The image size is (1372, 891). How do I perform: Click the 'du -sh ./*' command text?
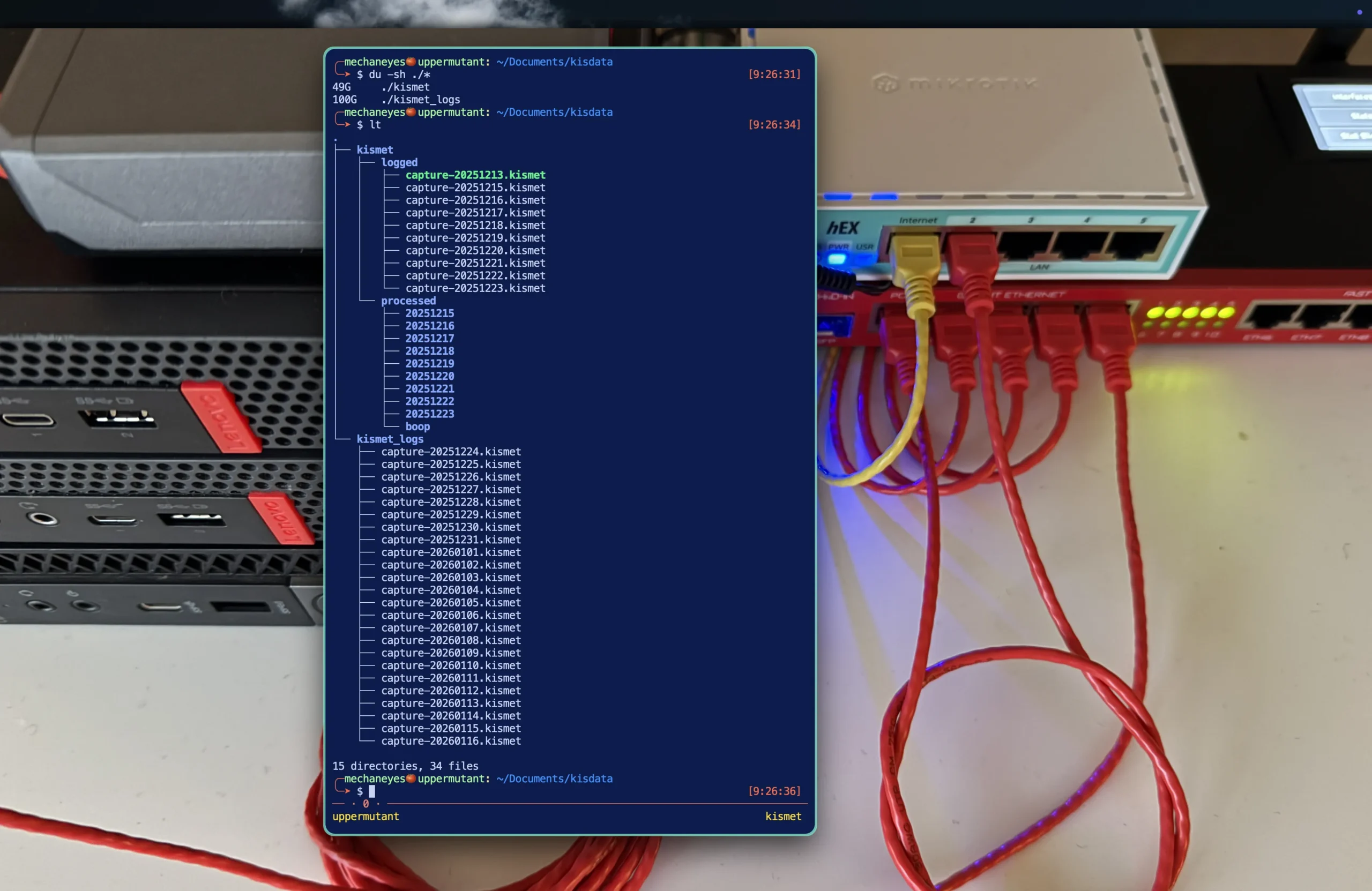399,74
